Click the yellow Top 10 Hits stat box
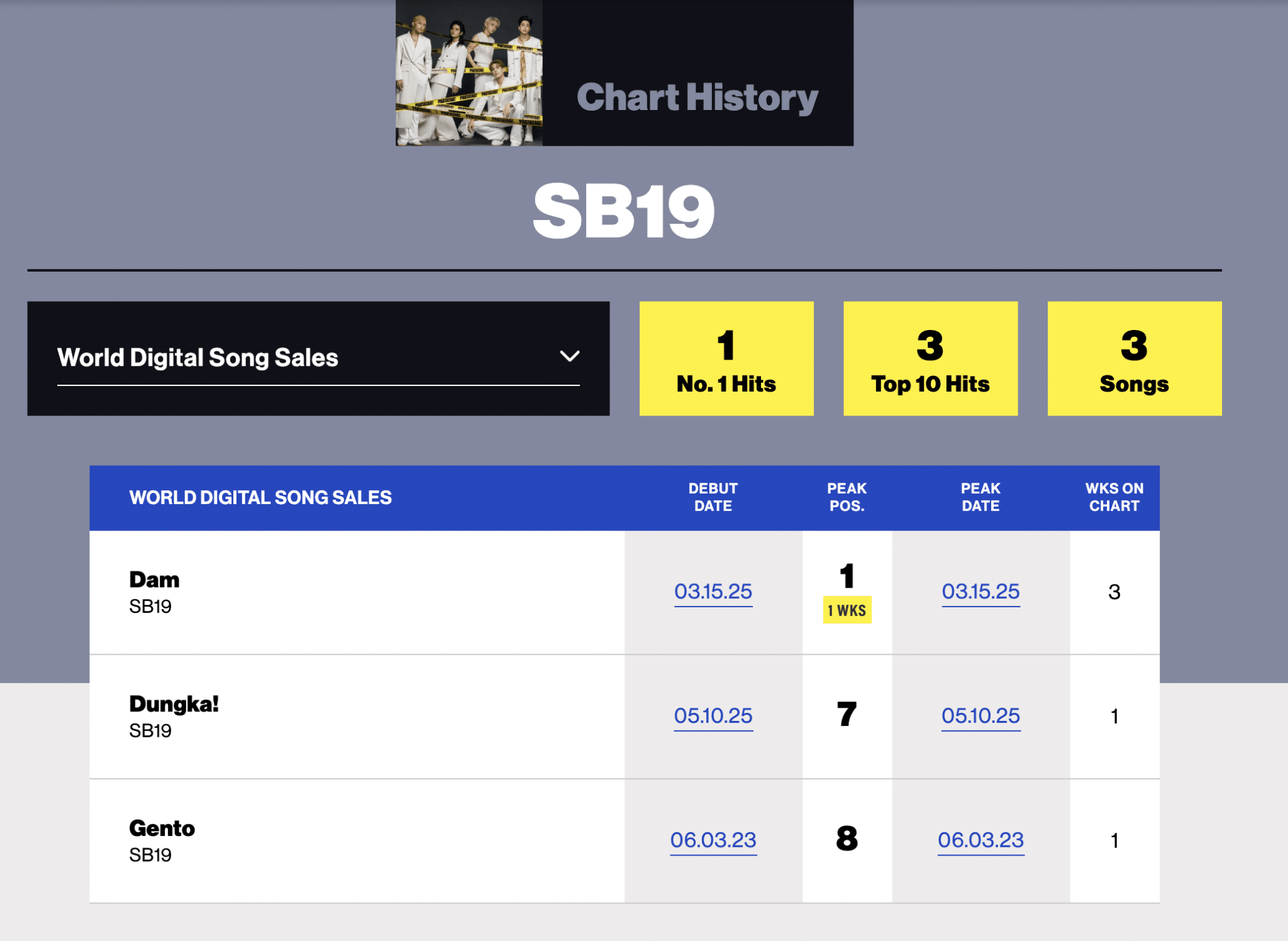 [x=930, y=358]
